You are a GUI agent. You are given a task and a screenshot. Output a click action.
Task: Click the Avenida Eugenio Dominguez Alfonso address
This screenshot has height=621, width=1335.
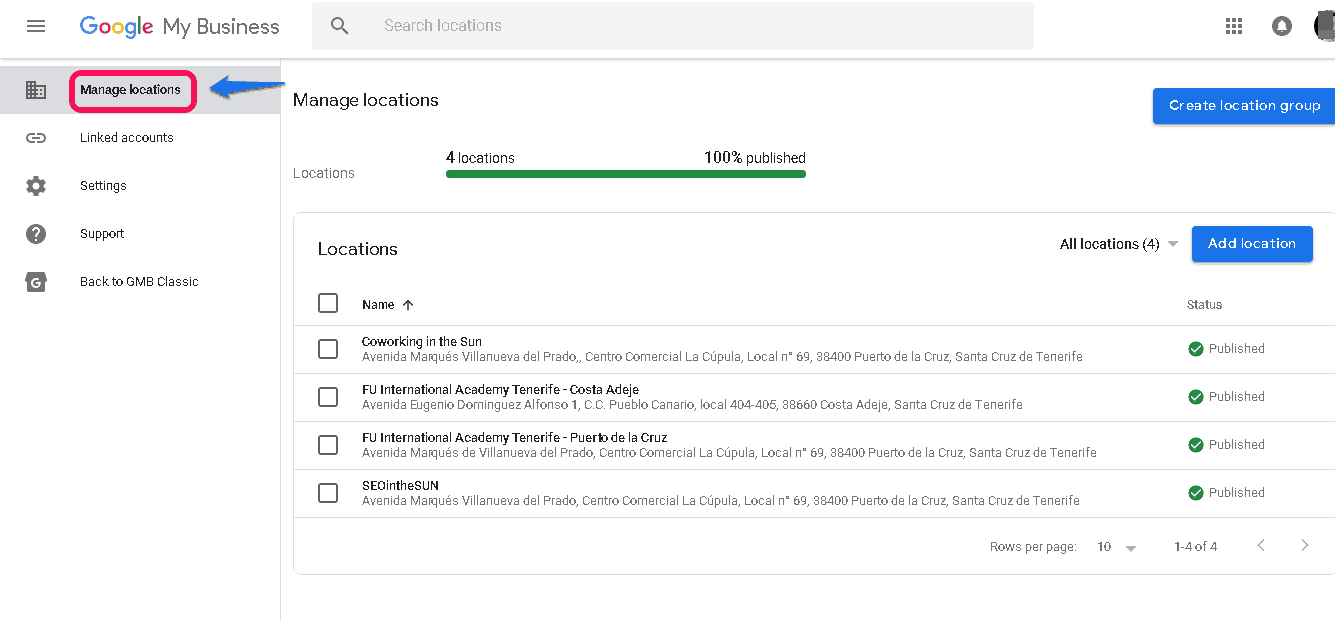[692, 405]
